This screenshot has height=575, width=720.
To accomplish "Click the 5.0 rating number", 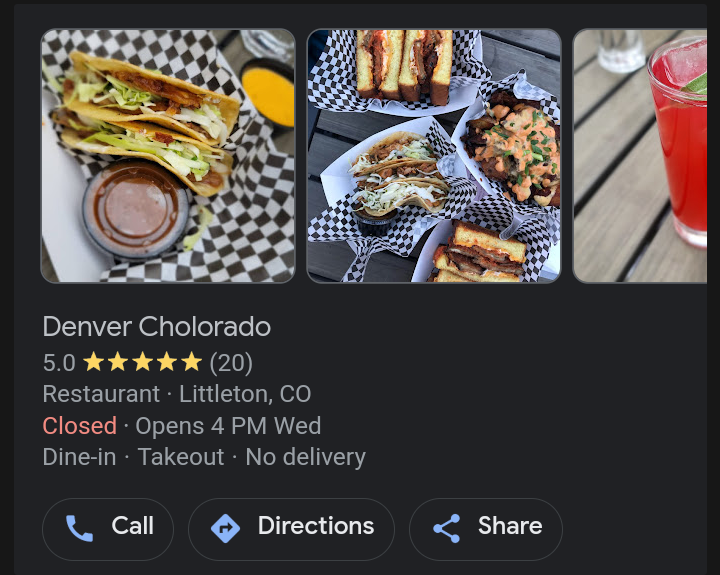I will 59,363.
